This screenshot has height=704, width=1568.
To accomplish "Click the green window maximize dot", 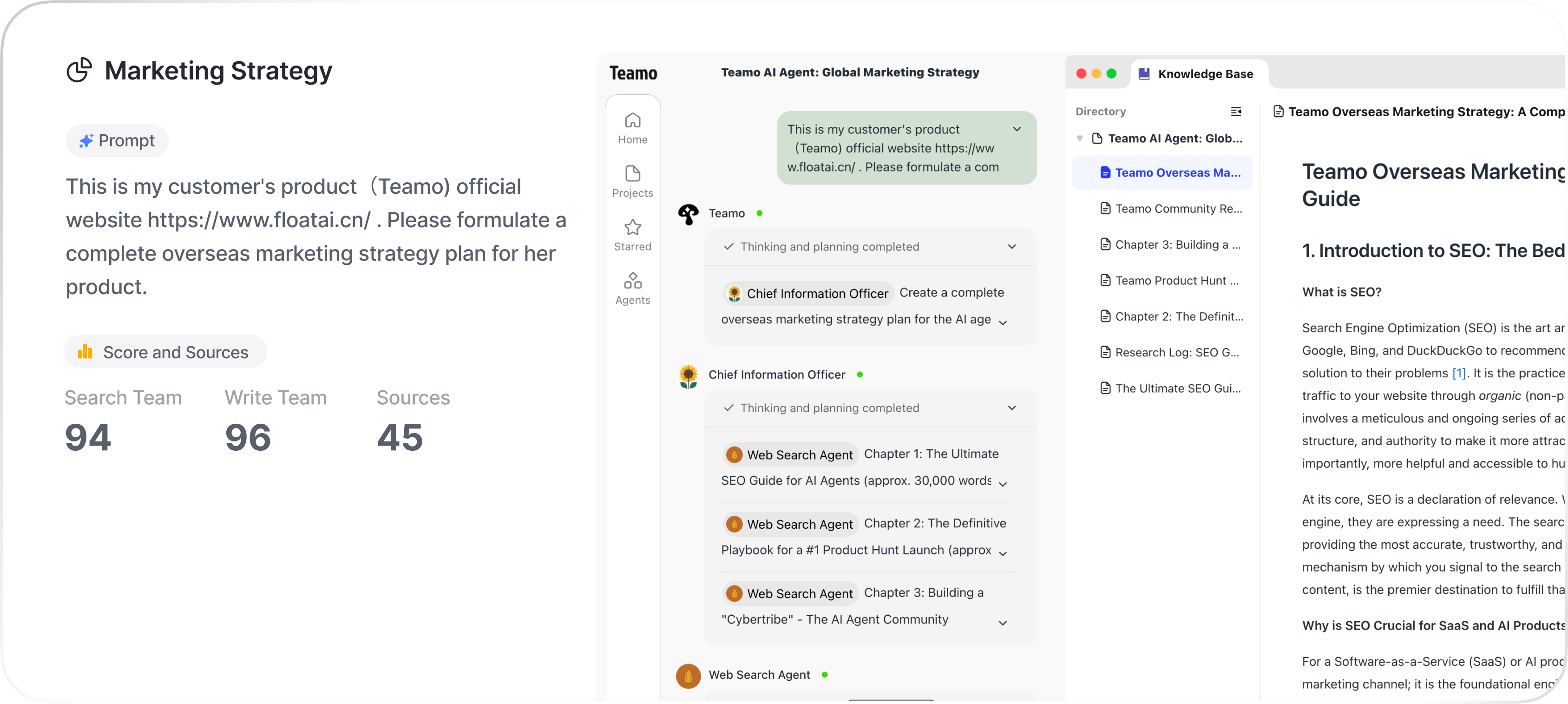I will click(x=1111, y=74).
